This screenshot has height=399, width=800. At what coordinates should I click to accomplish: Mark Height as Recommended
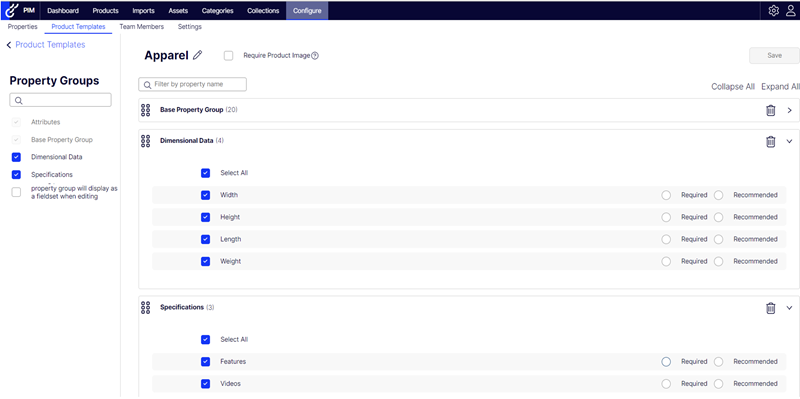718,217
